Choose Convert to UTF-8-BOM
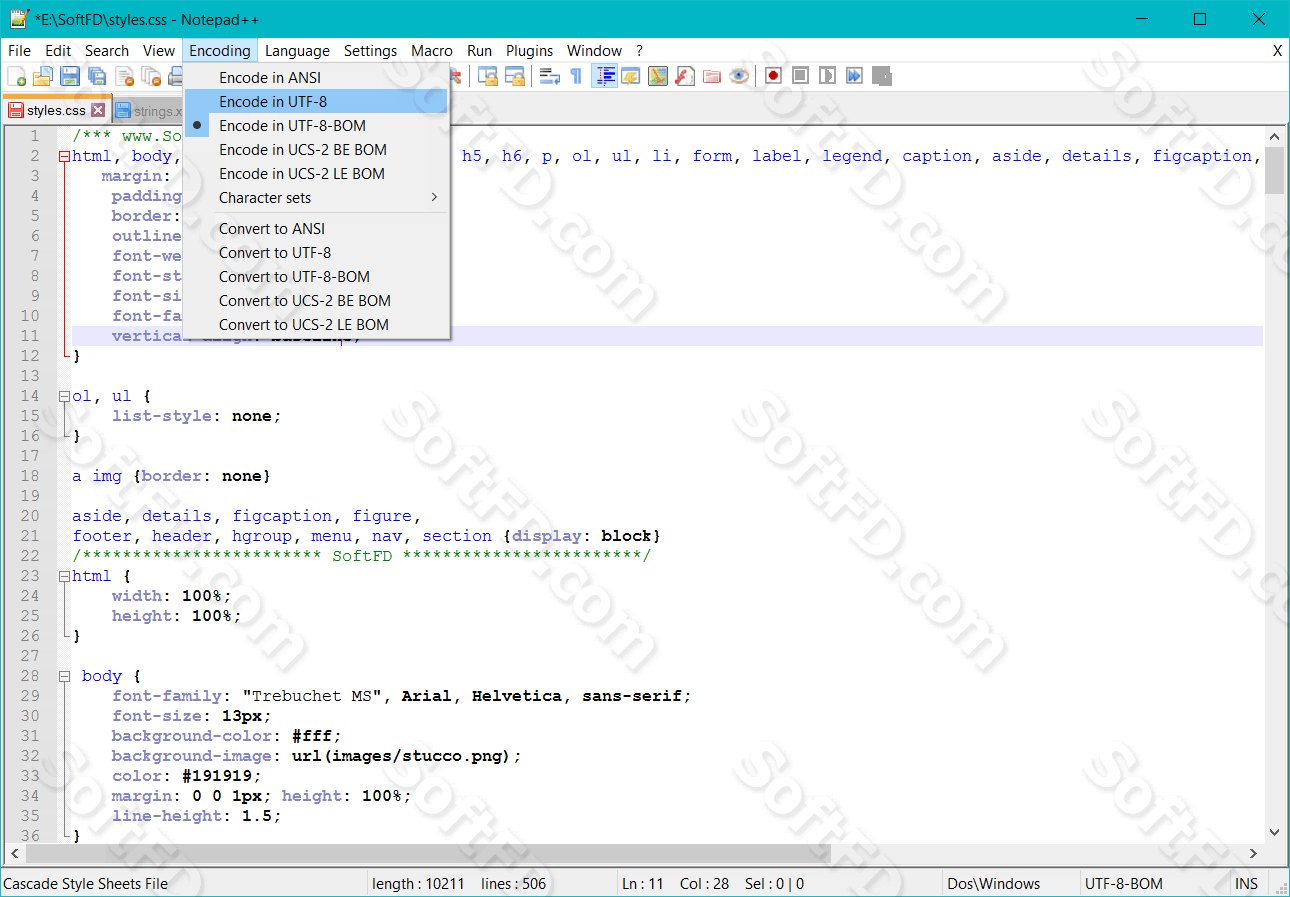1290x897 pixels. 317,276
